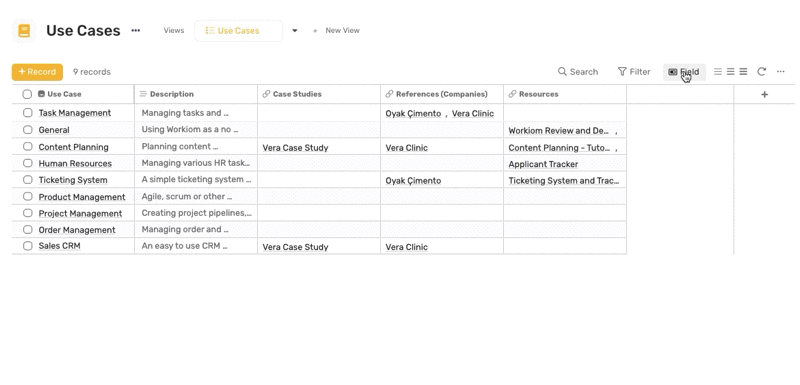Open the Project Management record
800x385 pixels.
(80, 213)
